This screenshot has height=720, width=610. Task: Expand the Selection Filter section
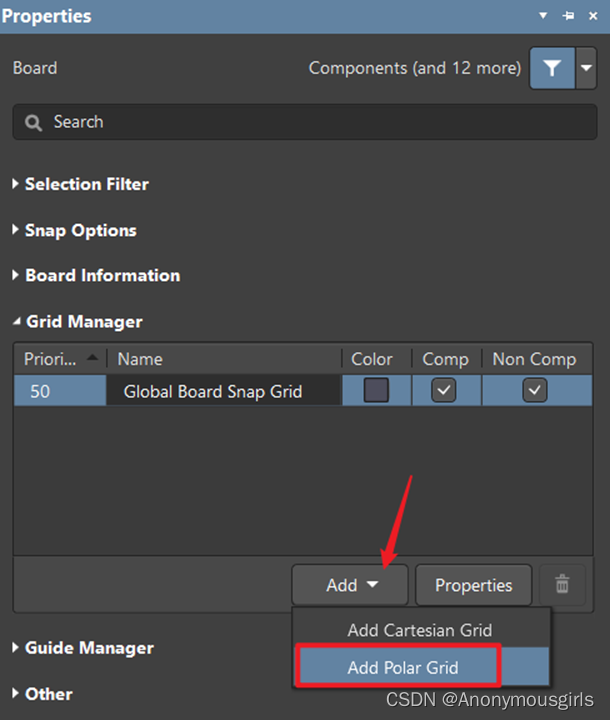(x=86, y=184)
